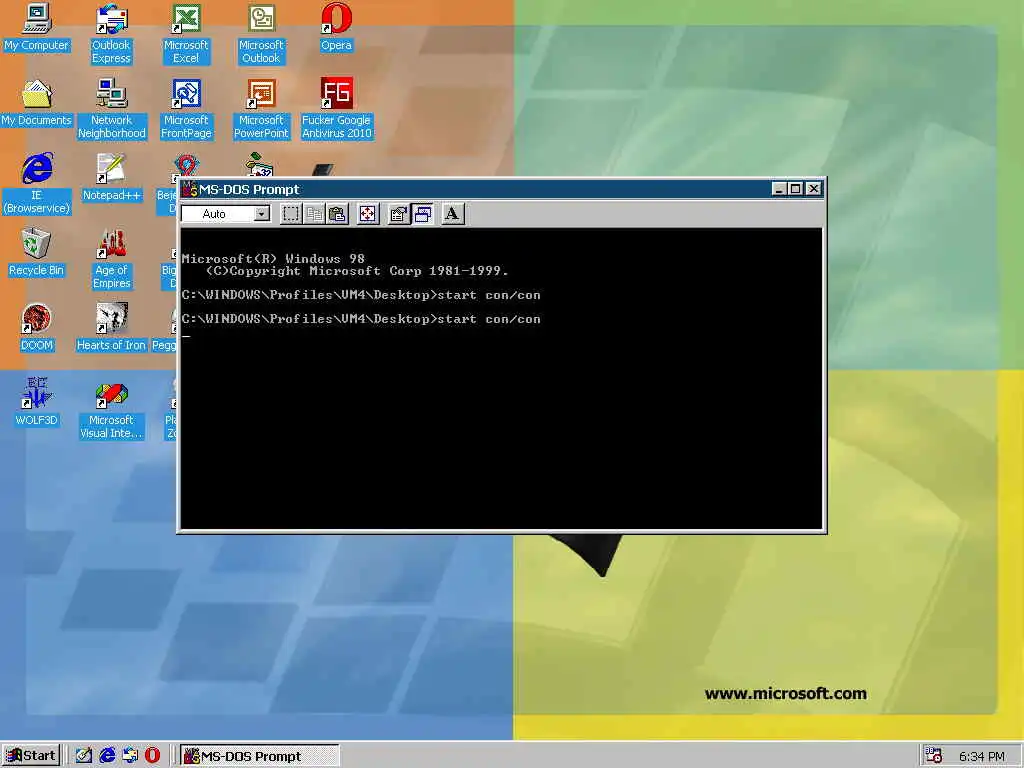Launch Opera from the quick launch bar
This screenshot has height=768, width=1024.
tap(152, 756)
